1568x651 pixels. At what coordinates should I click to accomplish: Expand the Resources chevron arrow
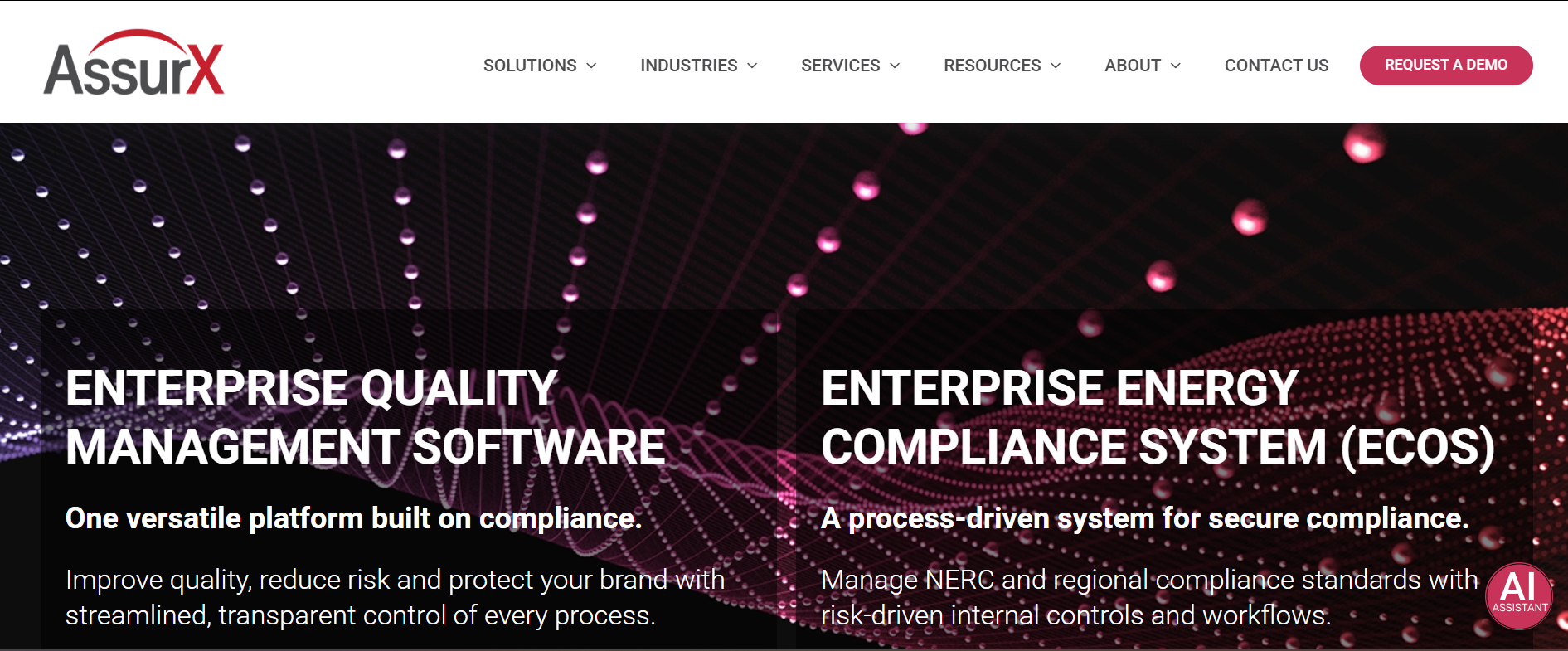tap(1056, 66)
